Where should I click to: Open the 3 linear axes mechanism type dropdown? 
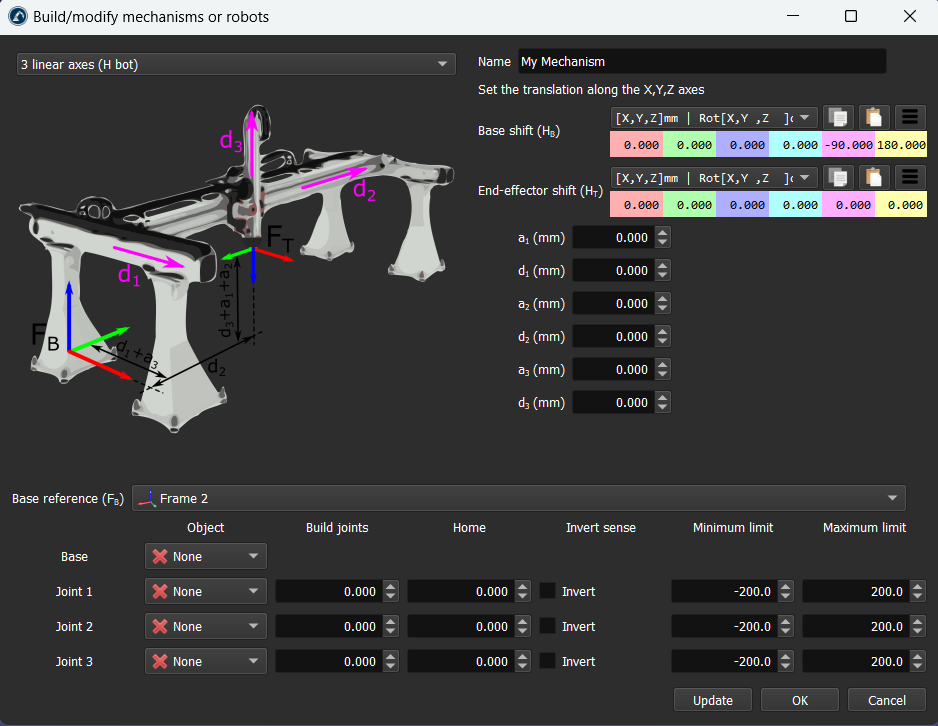click(x=236, y=64)
